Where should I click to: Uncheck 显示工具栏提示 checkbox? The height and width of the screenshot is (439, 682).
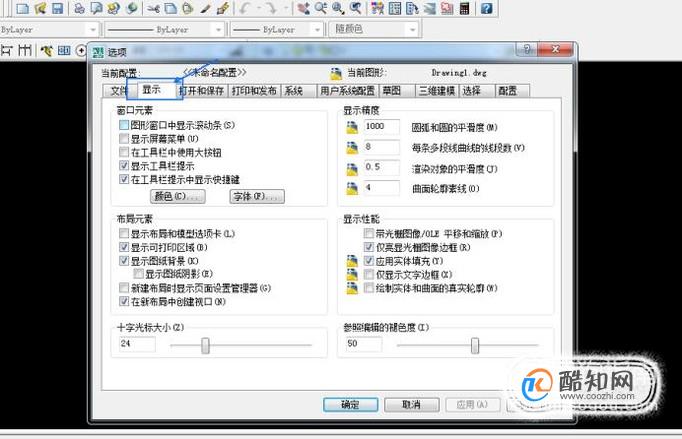[x=124, y=166]
